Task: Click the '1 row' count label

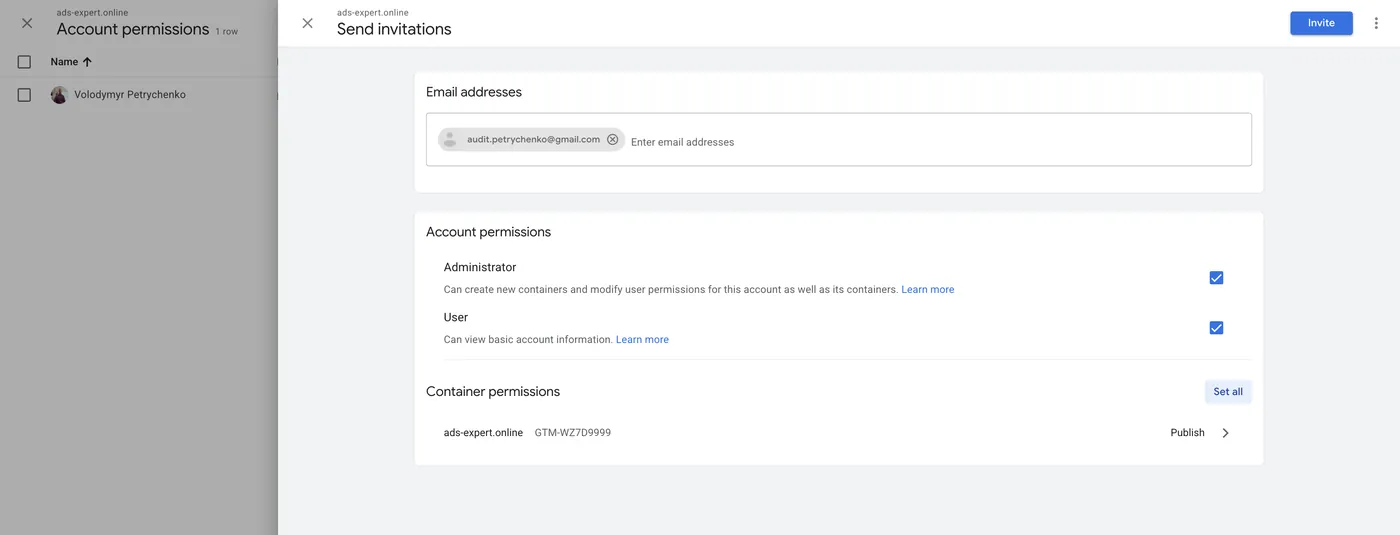Action: 227,32
